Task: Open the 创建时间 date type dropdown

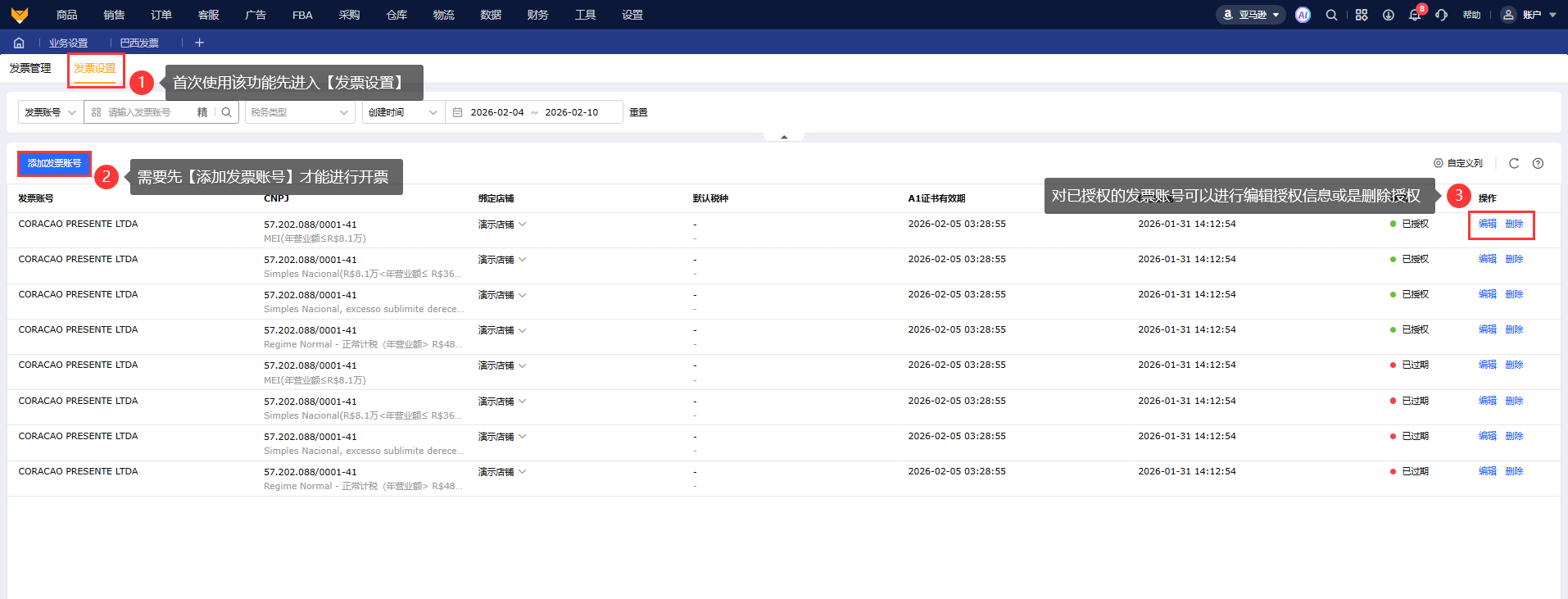Action: pyautogui.click(x=403, y=112)
